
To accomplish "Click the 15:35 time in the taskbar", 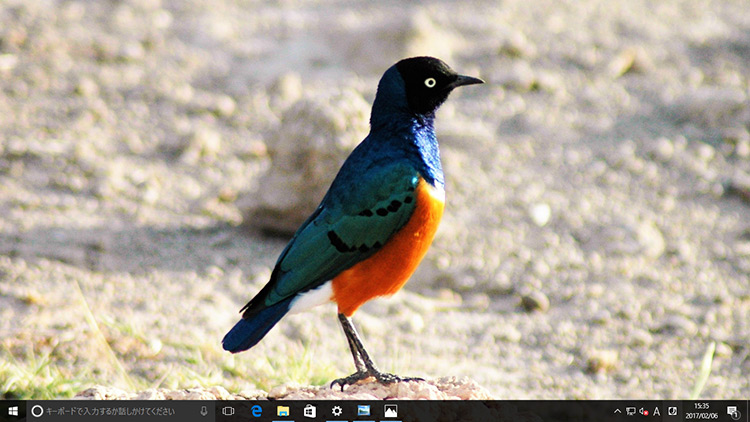I will point(701,406).
